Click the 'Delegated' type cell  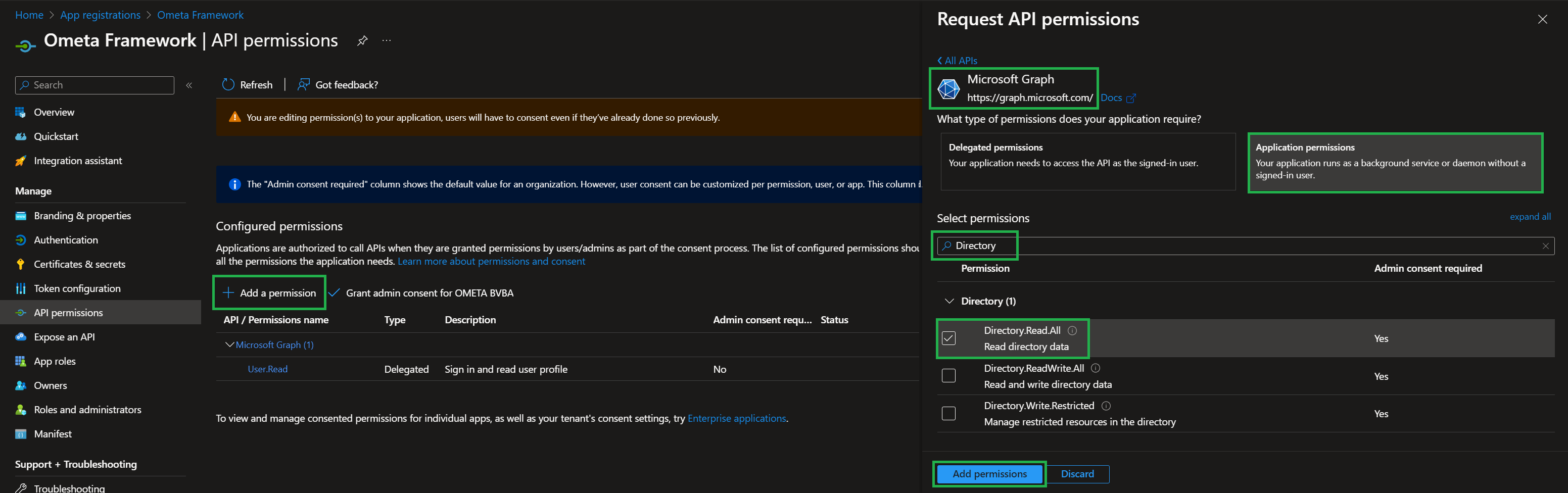407,369
